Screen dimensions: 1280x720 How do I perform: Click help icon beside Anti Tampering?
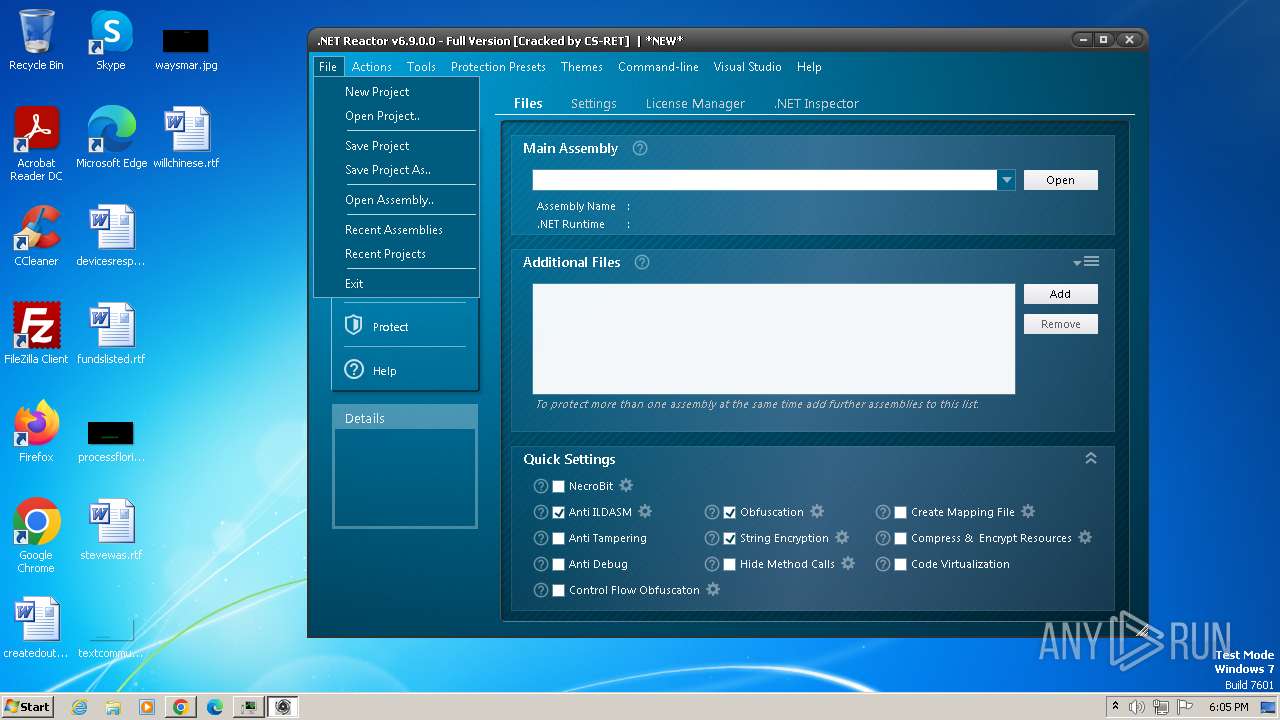pos(541,538)
